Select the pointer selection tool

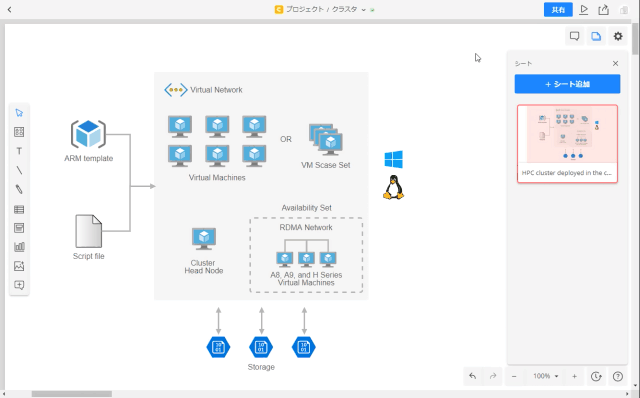click(19, 113)
